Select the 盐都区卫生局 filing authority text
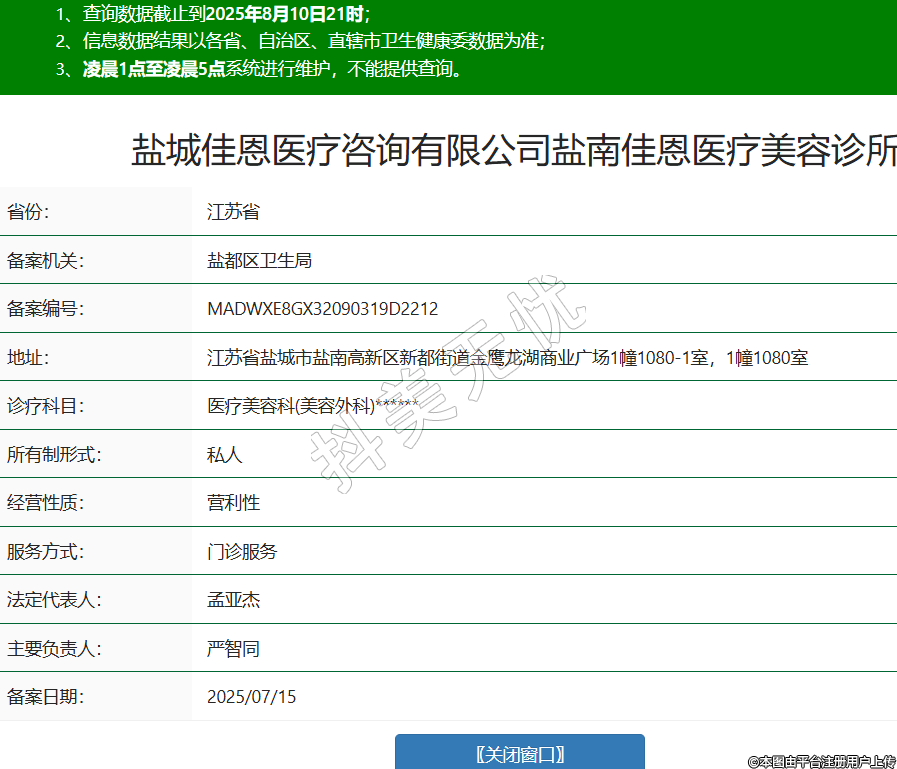Screen dimensions: 897x769 point(259,261)
